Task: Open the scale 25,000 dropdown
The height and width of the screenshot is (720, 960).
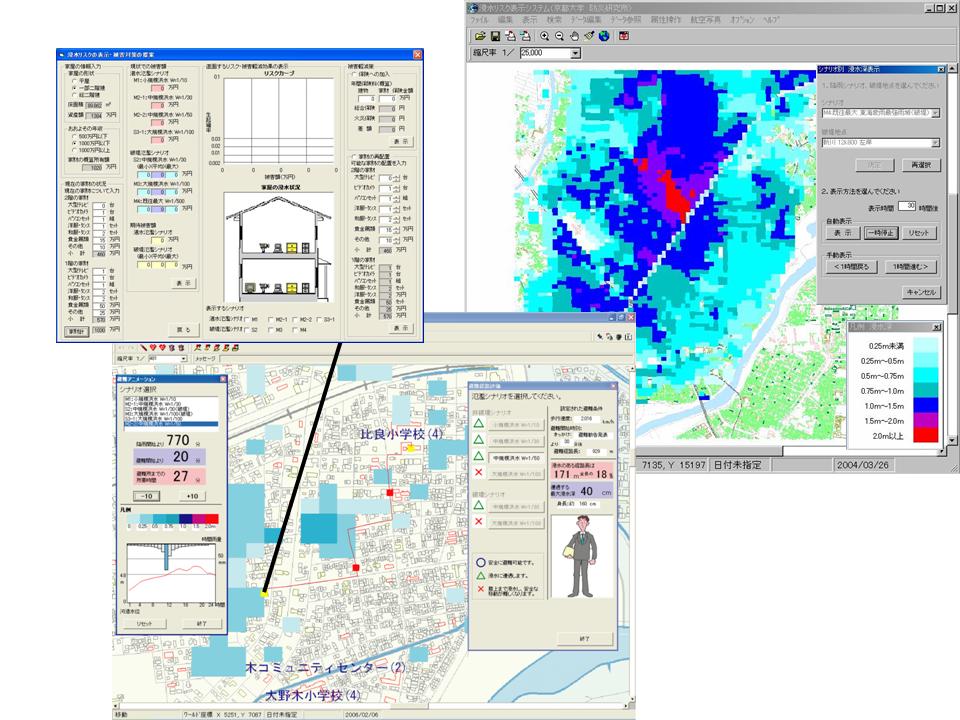Action: click(576, 53)
